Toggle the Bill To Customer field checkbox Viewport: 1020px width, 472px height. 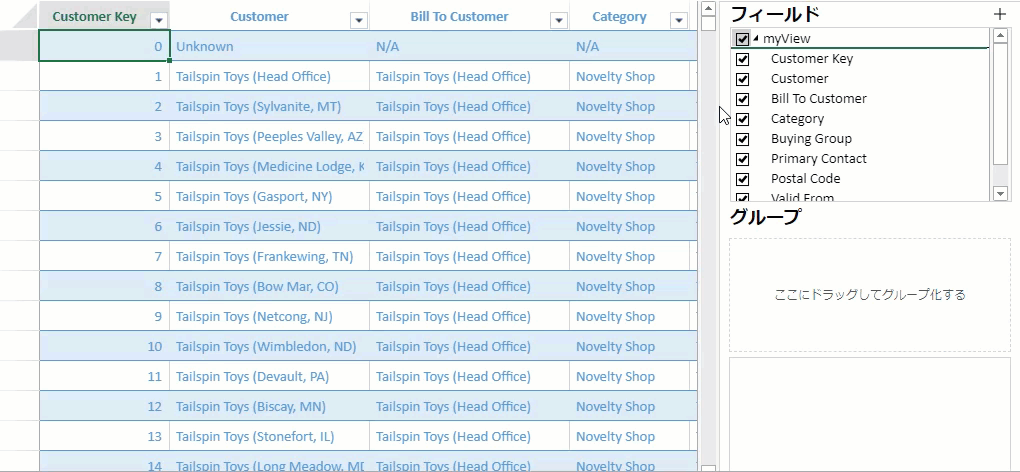click(x=742, y=99)
